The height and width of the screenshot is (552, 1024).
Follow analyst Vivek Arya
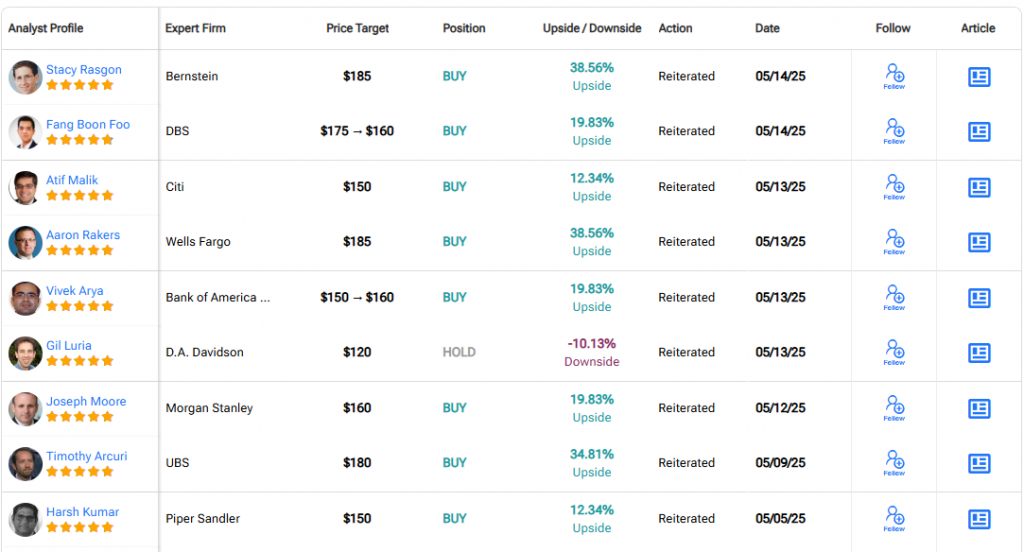point(894,298)
